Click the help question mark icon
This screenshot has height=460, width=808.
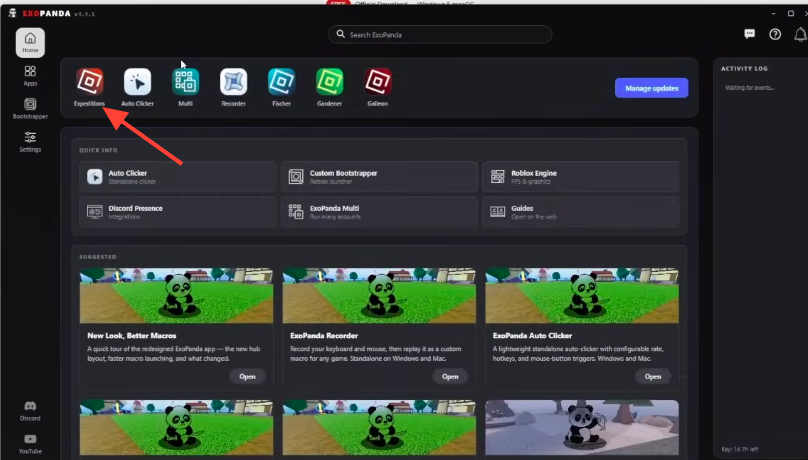coord(775,34)
